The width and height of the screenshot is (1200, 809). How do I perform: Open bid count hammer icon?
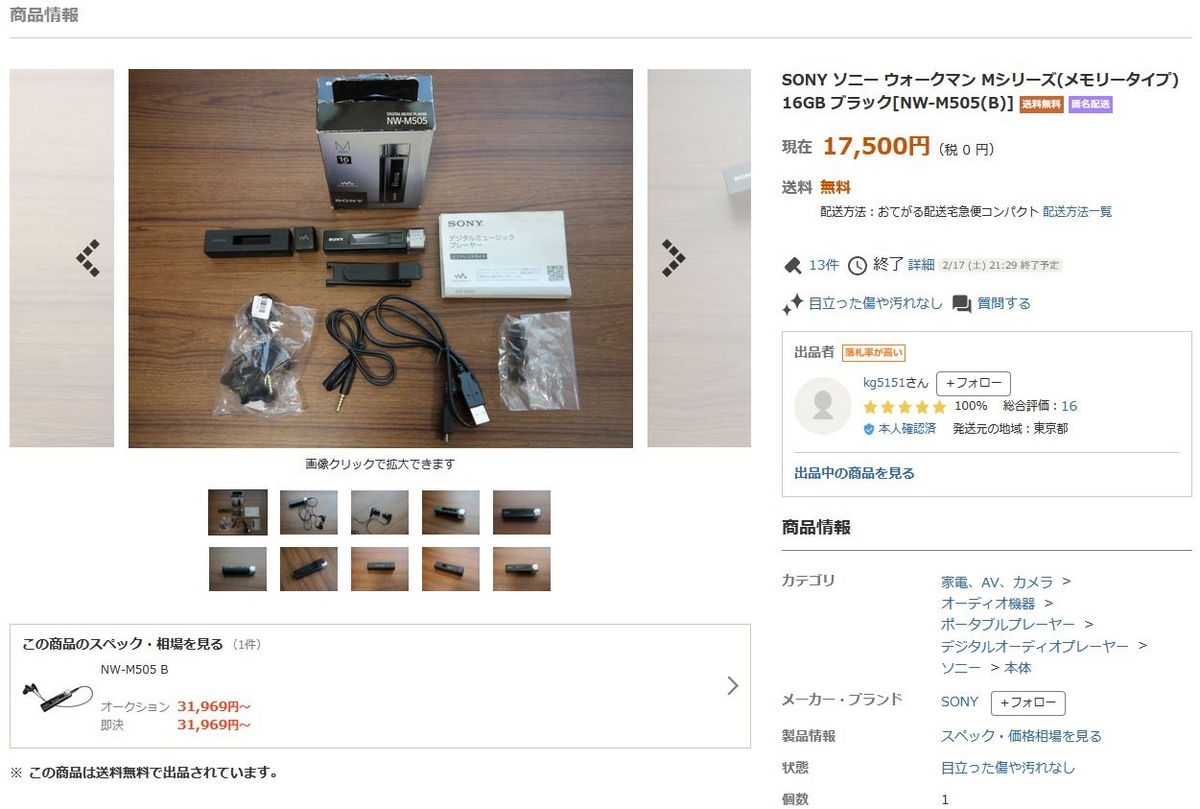coord(793,265)
